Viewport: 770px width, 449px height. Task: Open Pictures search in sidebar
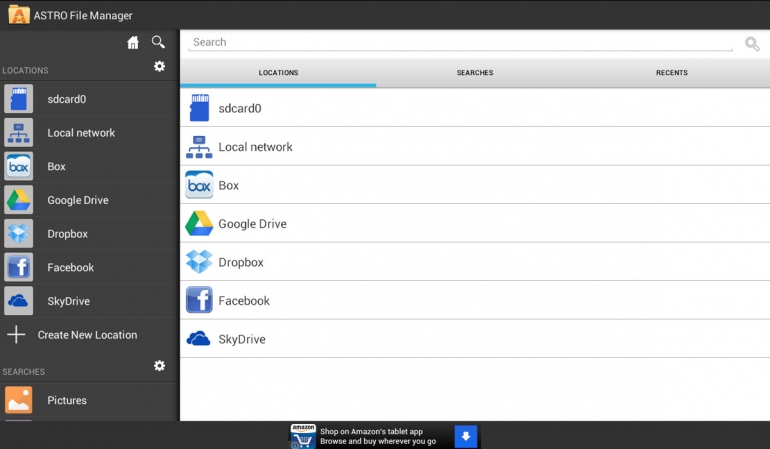(x=67, y=400)
